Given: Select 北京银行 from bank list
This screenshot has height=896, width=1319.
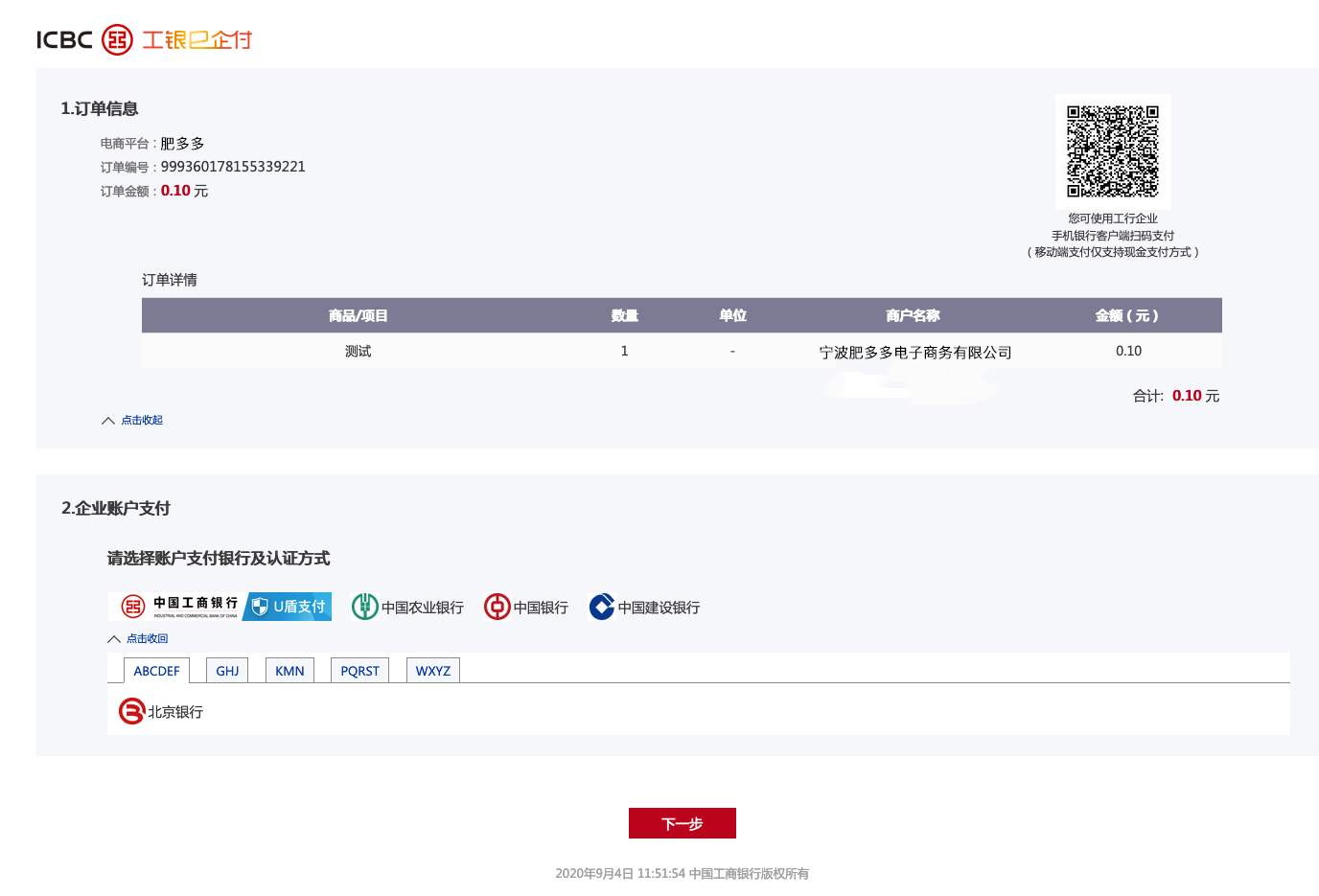Looking at the screenshot, I should coord(161,711).
